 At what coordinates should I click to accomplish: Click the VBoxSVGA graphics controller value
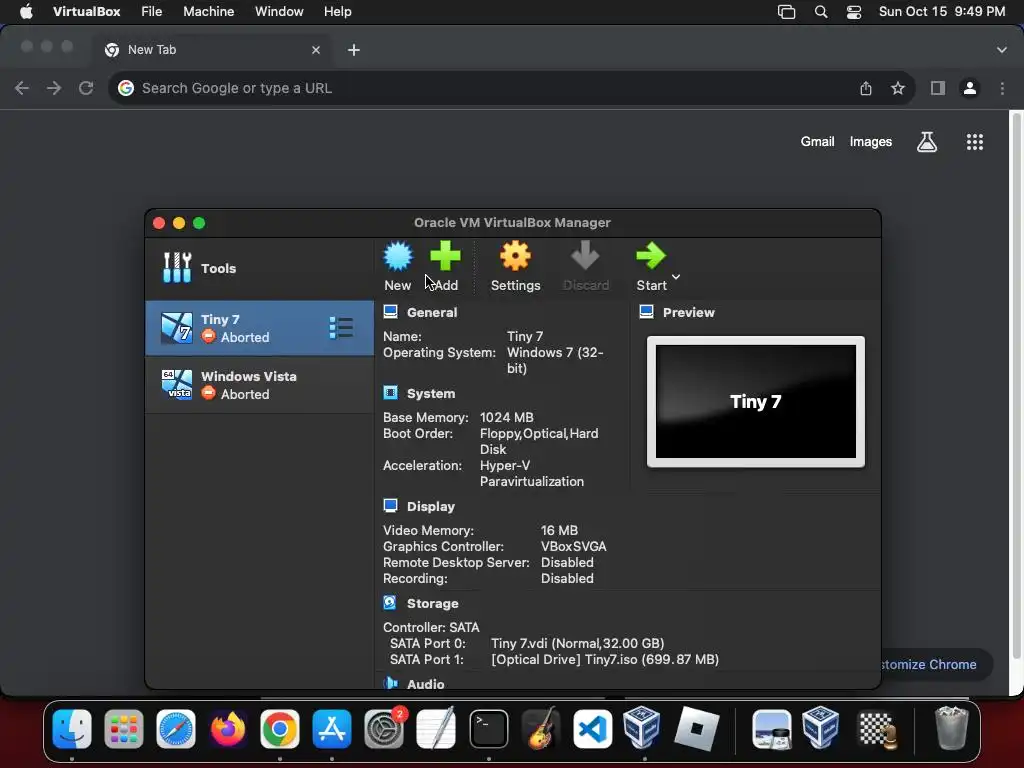pyautogui.click(x=573, y=547)
